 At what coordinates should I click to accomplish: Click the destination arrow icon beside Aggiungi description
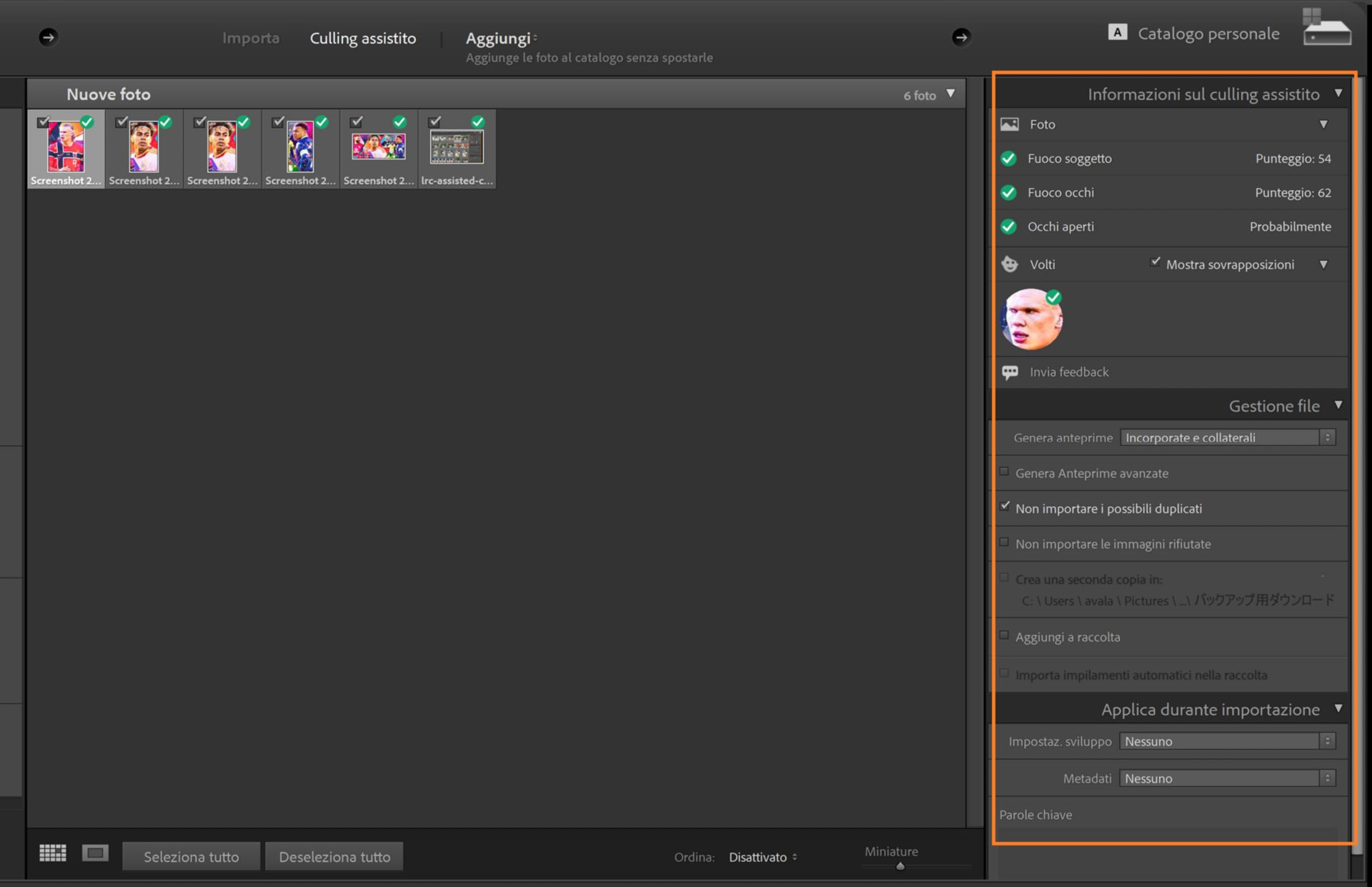coord(961,37)
